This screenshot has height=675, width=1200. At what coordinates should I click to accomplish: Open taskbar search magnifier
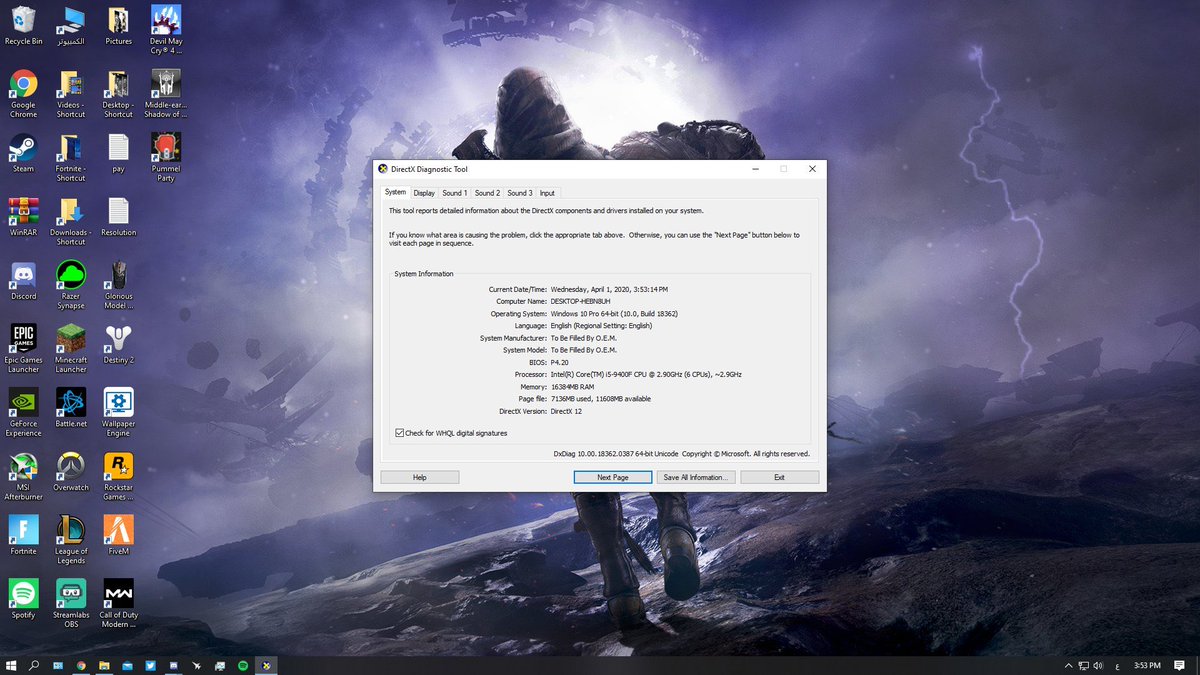click(34, 665)
